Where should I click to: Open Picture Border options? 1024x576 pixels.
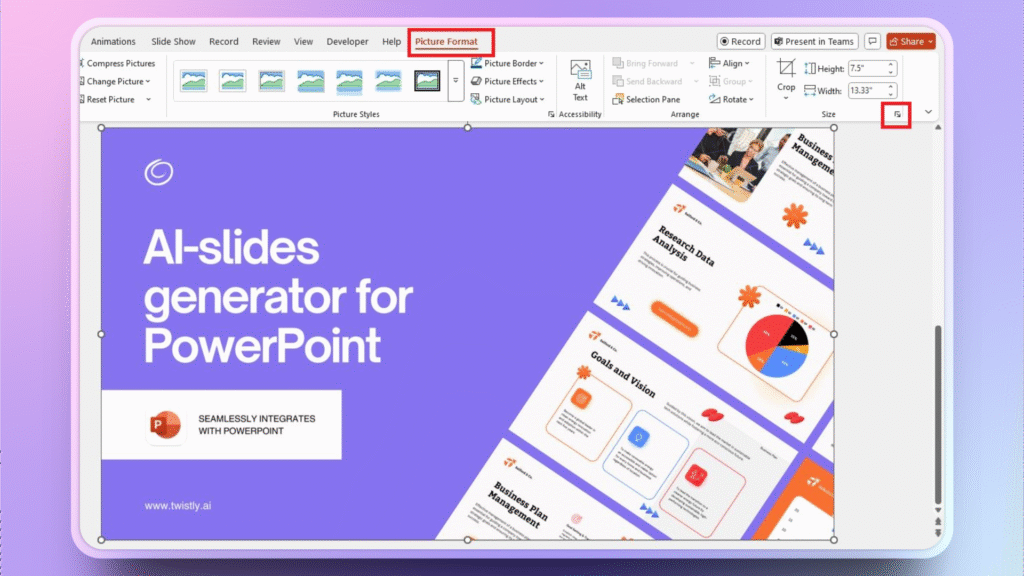[x=508, y=62]
